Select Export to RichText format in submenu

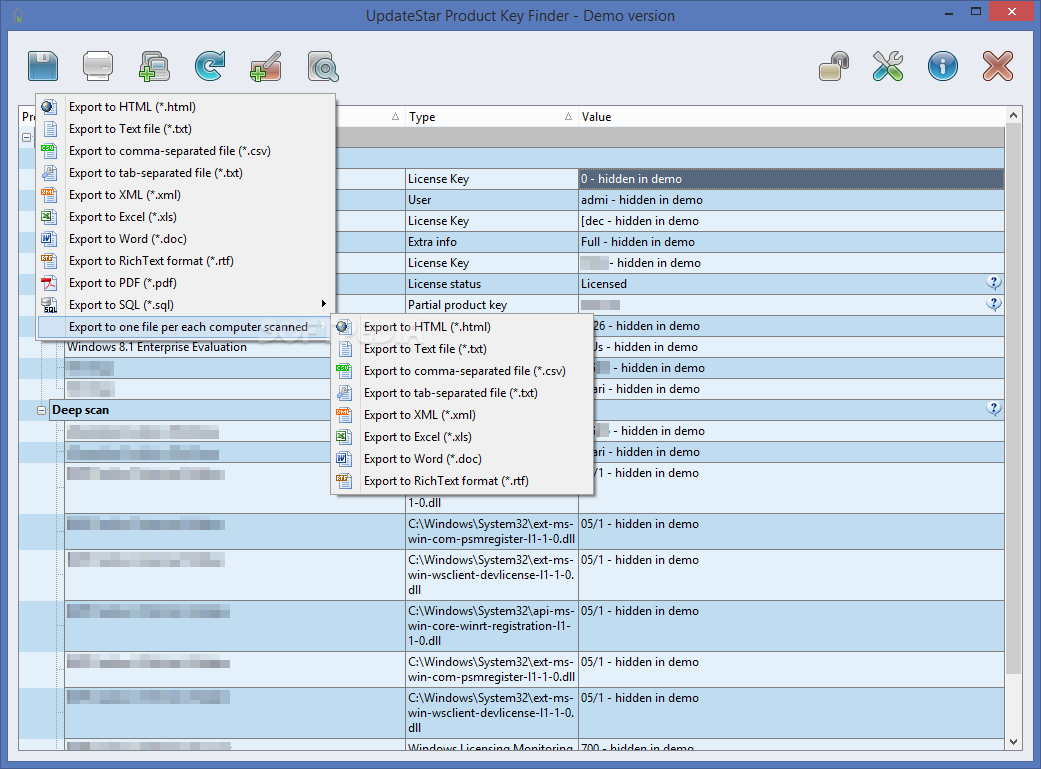coord(461,481)
